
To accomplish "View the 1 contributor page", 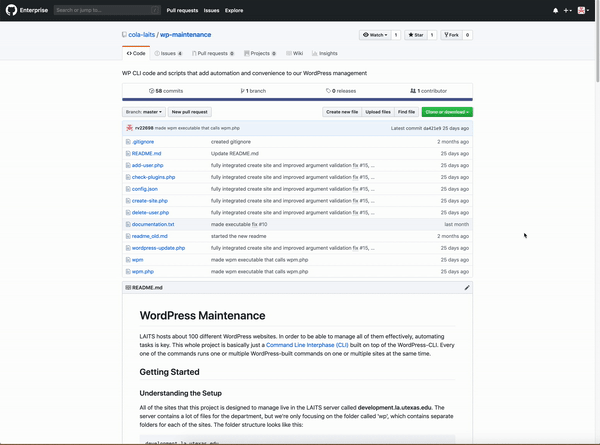I will tap(428, 91).
